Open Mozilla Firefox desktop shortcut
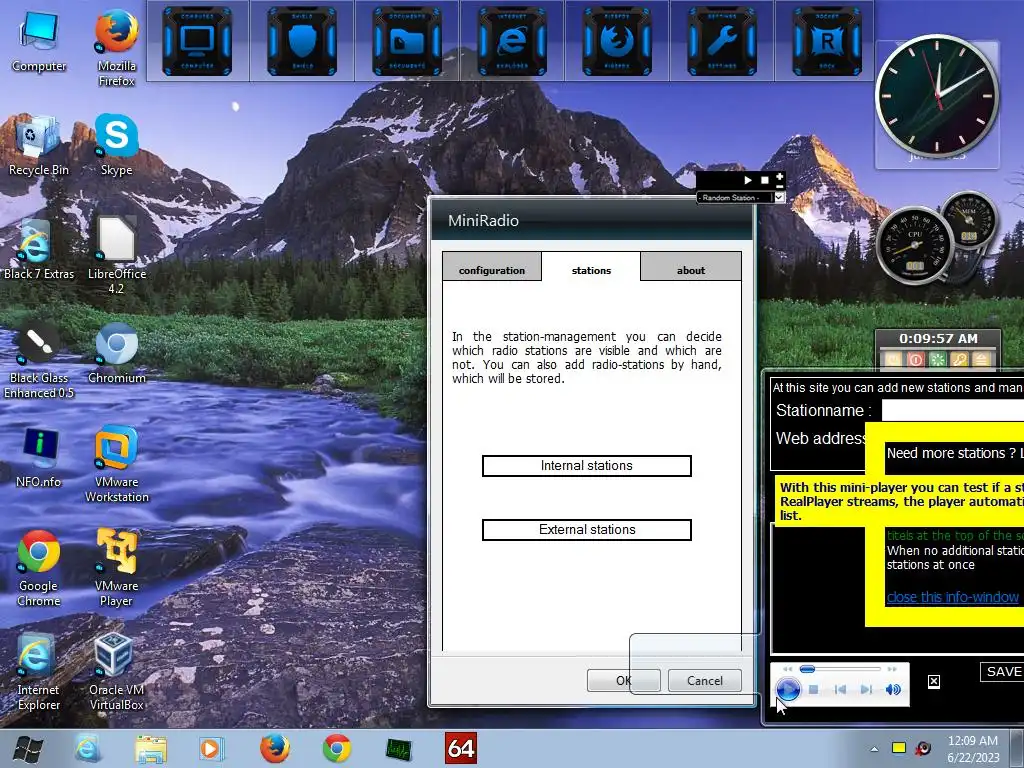This screenshot has width=1024, height=768. (x=116, y=48)
